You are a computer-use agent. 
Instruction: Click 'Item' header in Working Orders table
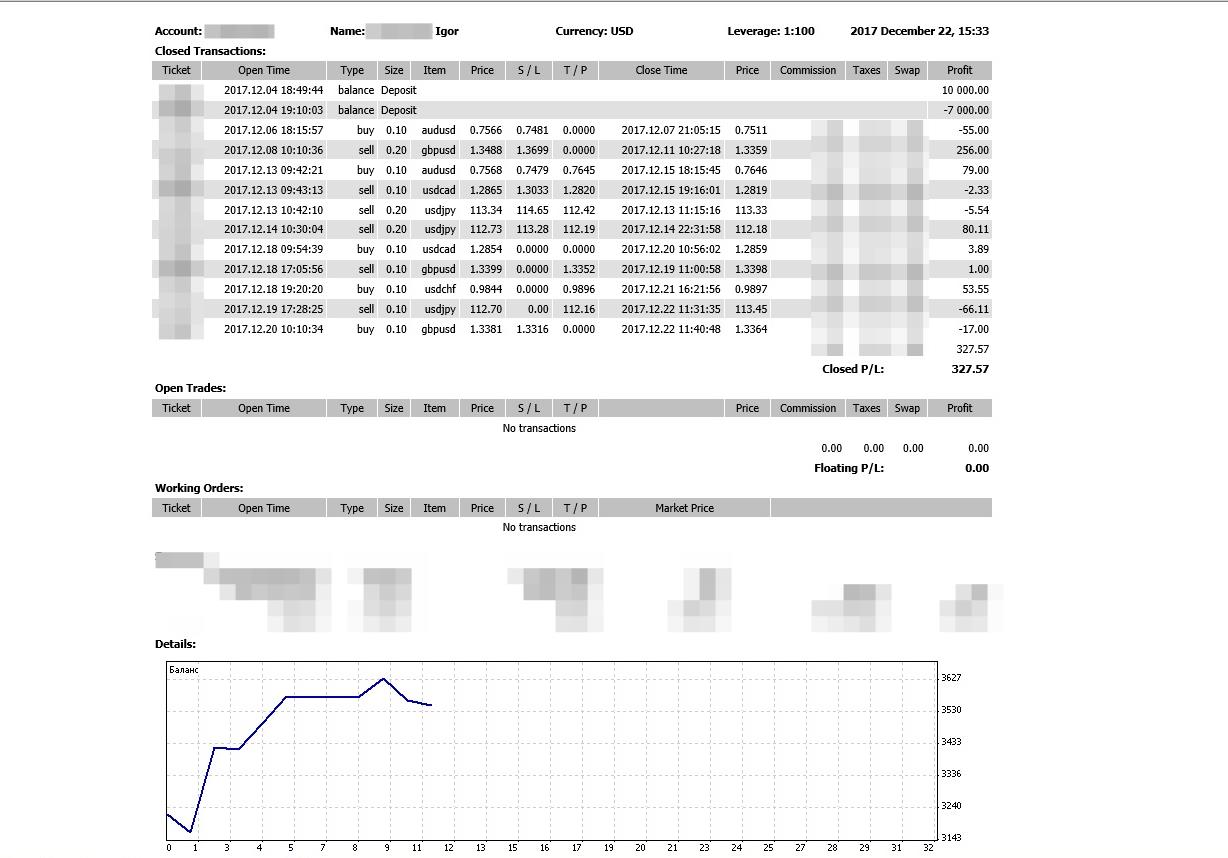pyautogui.click(x=434, y=508)
